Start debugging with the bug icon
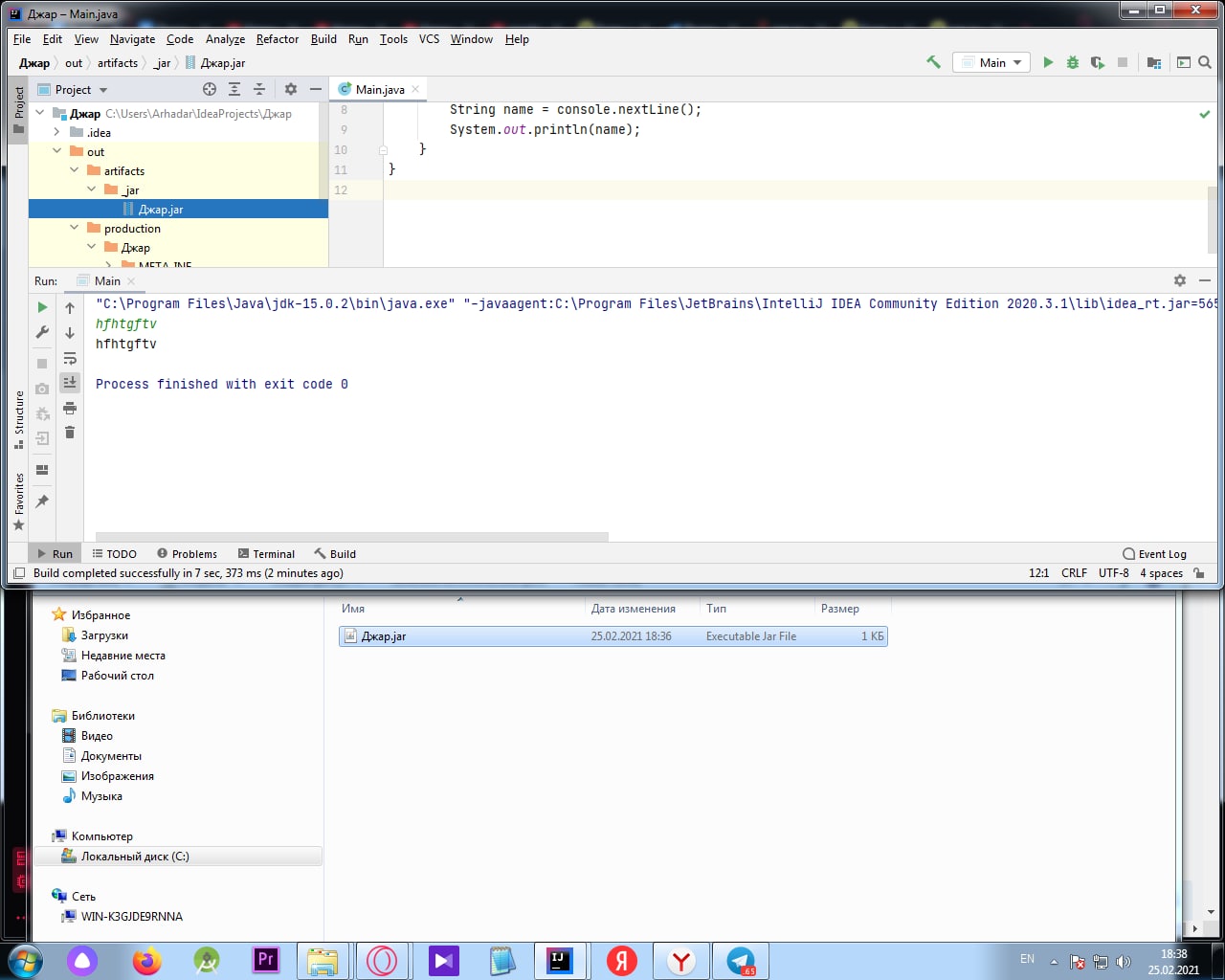 1073,62
